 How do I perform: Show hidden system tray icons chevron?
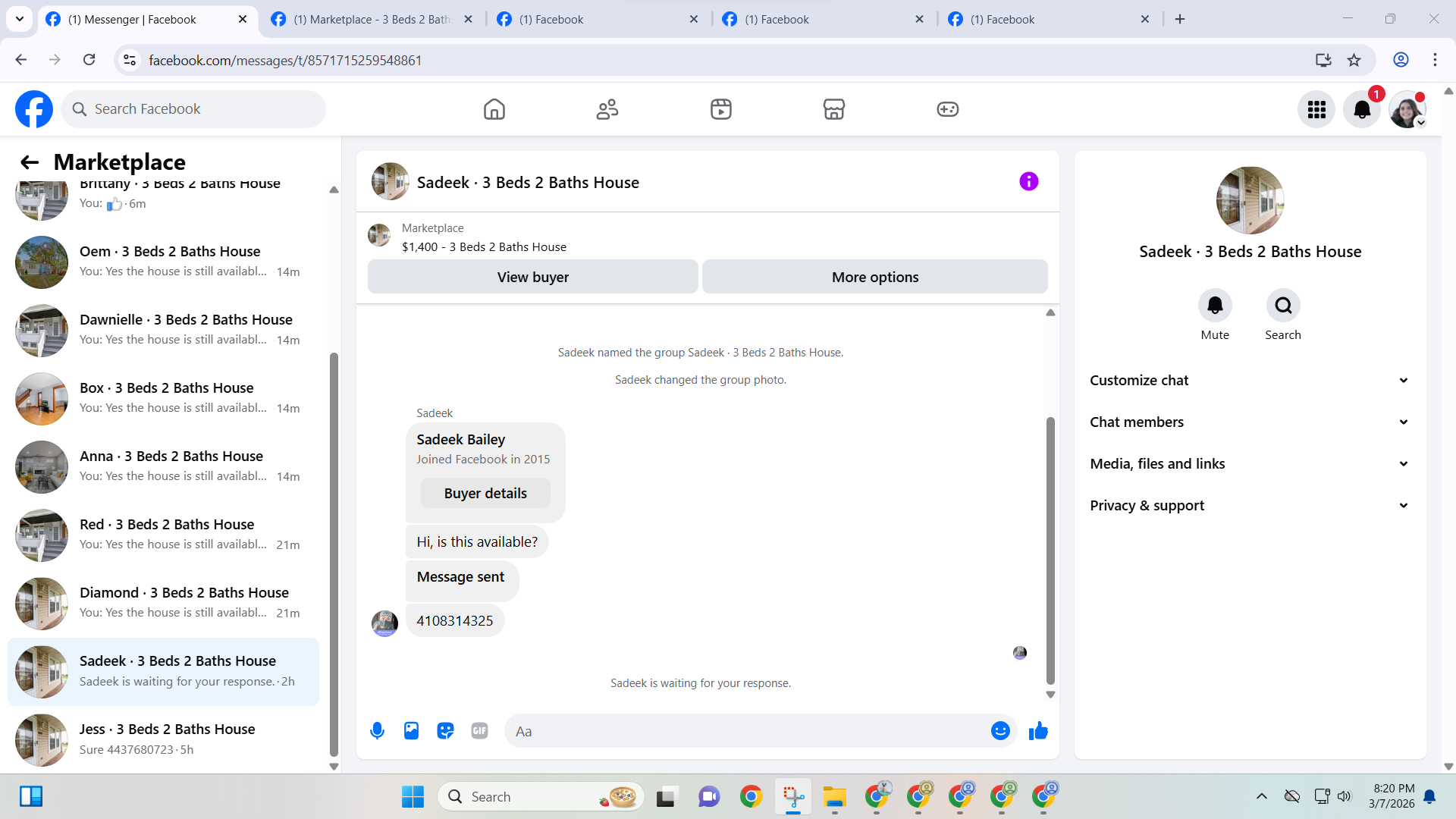tap(1262, 796)
